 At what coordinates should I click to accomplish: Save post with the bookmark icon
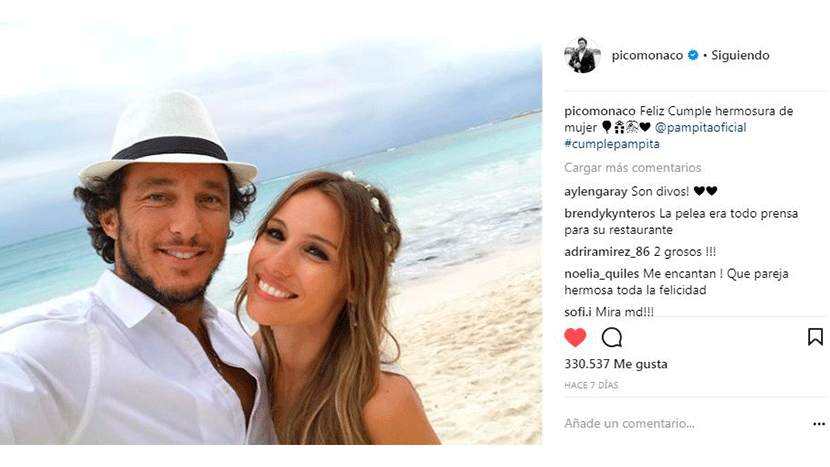[x=815, y=337]
